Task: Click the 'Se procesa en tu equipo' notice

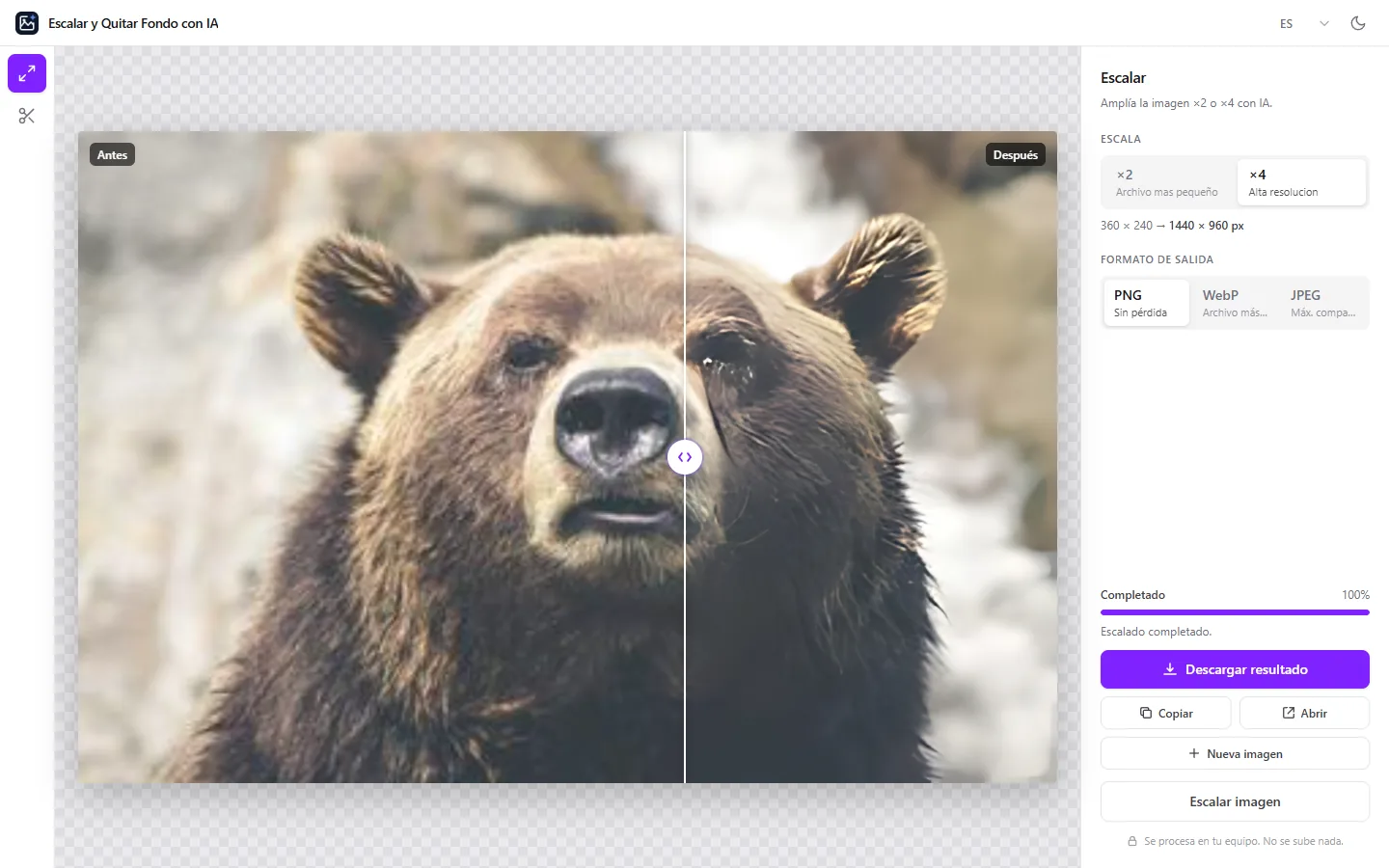Action: 1235,841
